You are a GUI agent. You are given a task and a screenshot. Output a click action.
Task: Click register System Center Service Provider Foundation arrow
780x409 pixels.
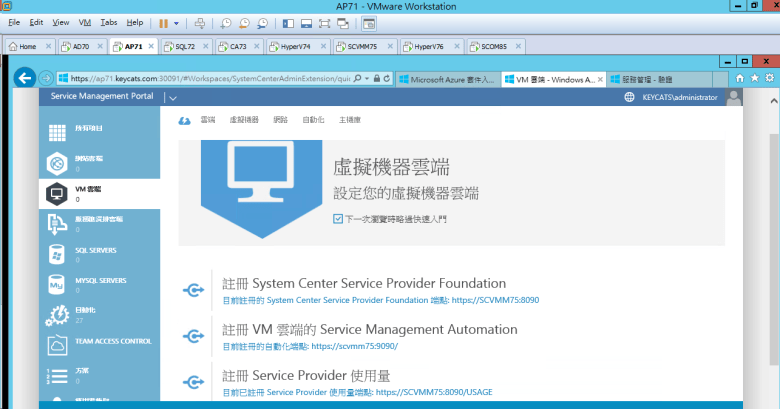[x=193, y=289]
